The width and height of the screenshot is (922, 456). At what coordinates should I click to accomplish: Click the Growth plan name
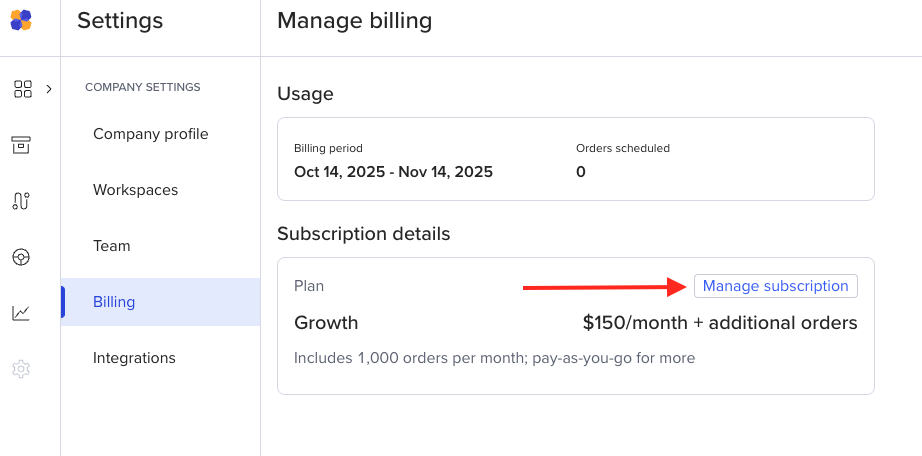coord(326,323)
